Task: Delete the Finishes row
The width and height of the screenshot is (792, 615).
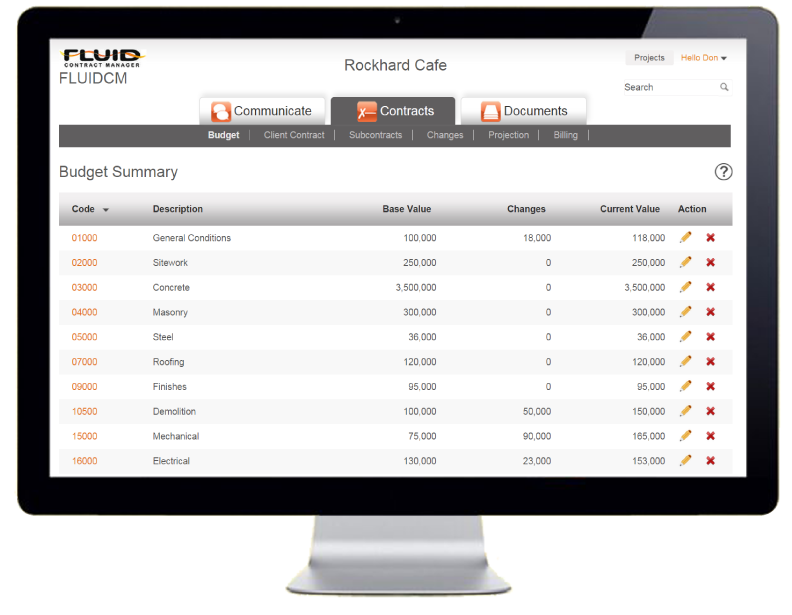Action: pyautogui.click(x=710, y=386)
